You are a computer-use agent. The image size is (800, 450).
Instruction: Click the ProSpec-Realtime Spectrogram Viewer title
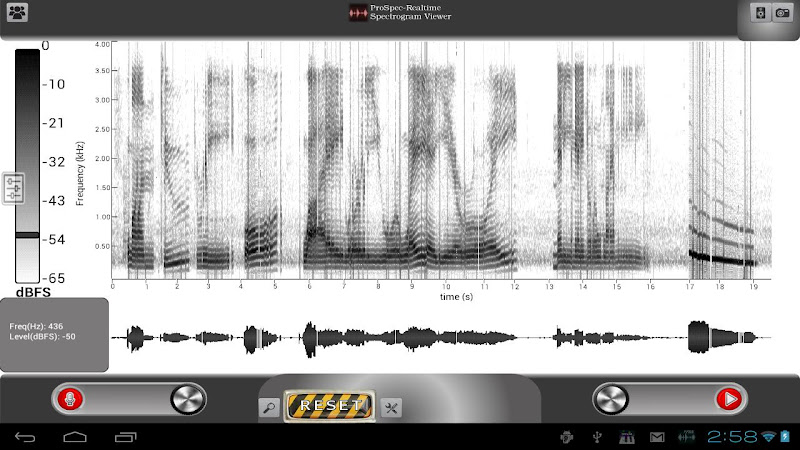pyautogui.click(x=411, y=12)
